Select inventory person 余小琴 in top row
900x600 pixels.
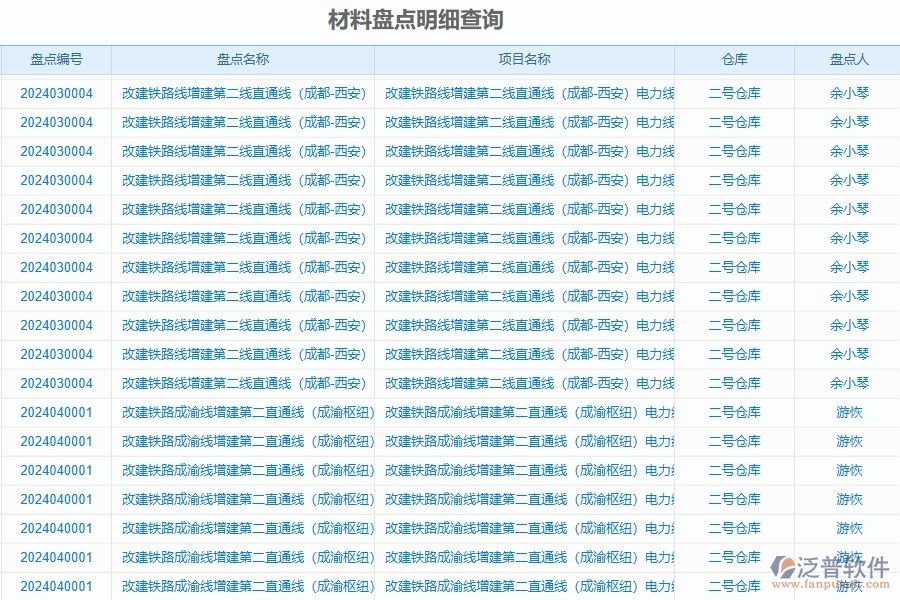point(846,95)
